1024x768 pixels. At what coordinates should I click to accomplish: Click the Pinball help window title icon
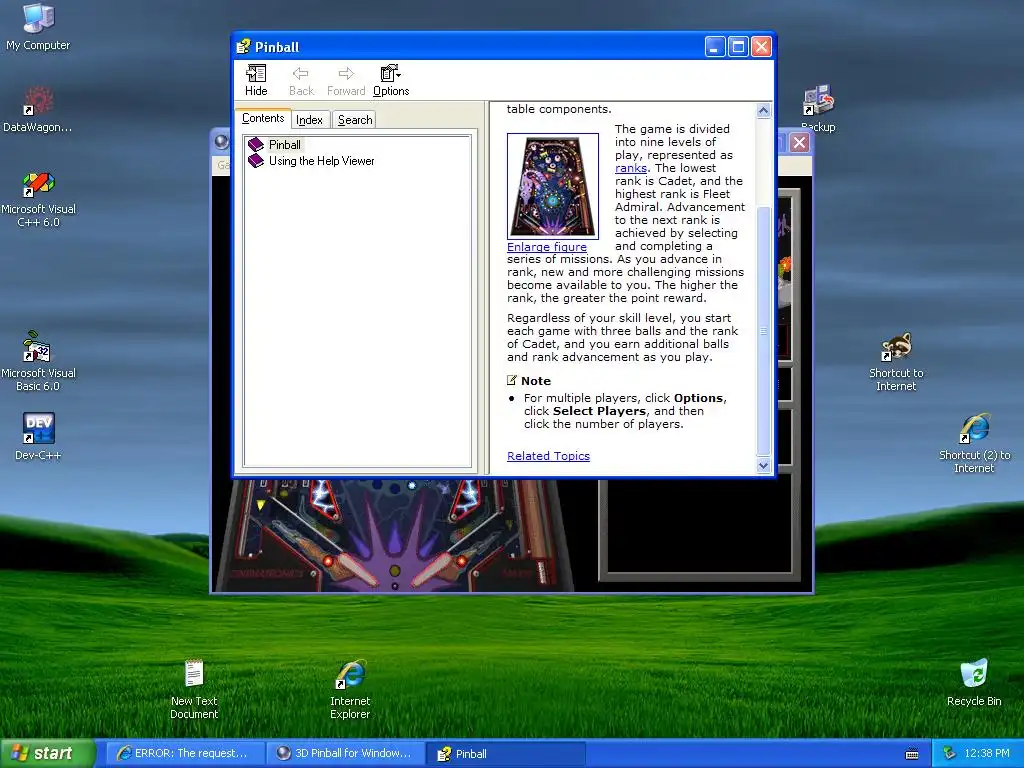[244, 46]
